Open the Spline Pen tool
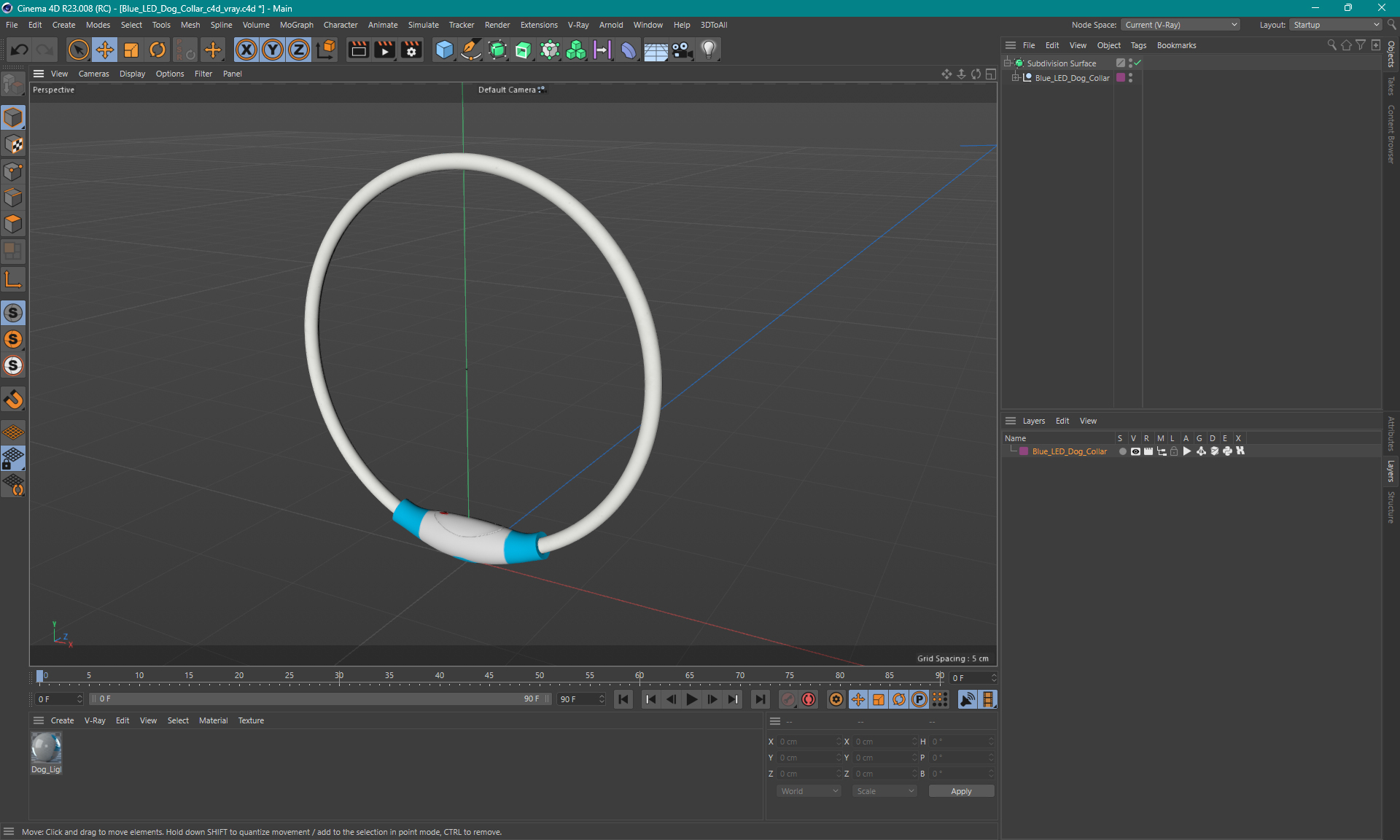The image size is (1400, 840). pyautogui.click(x=471, y=50)
